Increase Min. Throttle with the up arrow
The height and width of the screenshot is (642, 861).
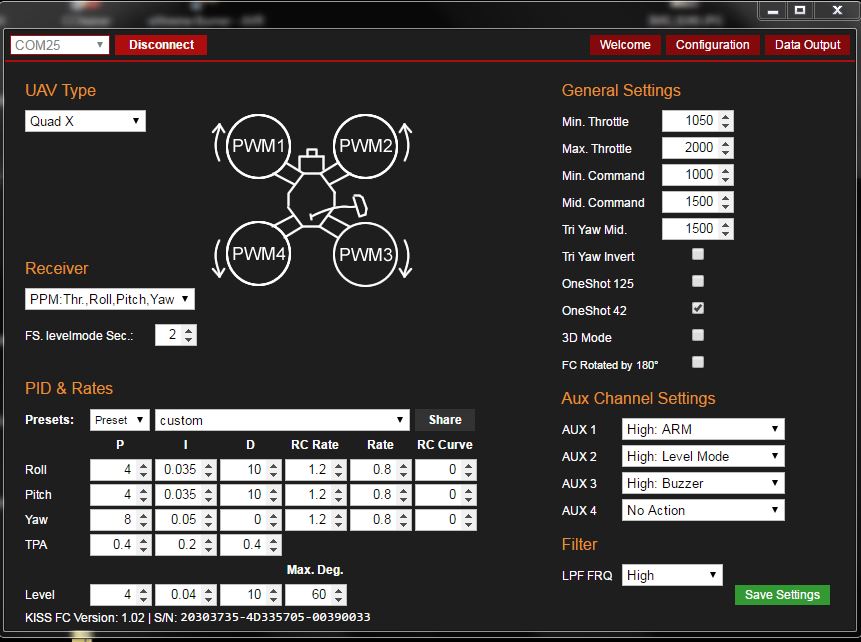point(726,116)
